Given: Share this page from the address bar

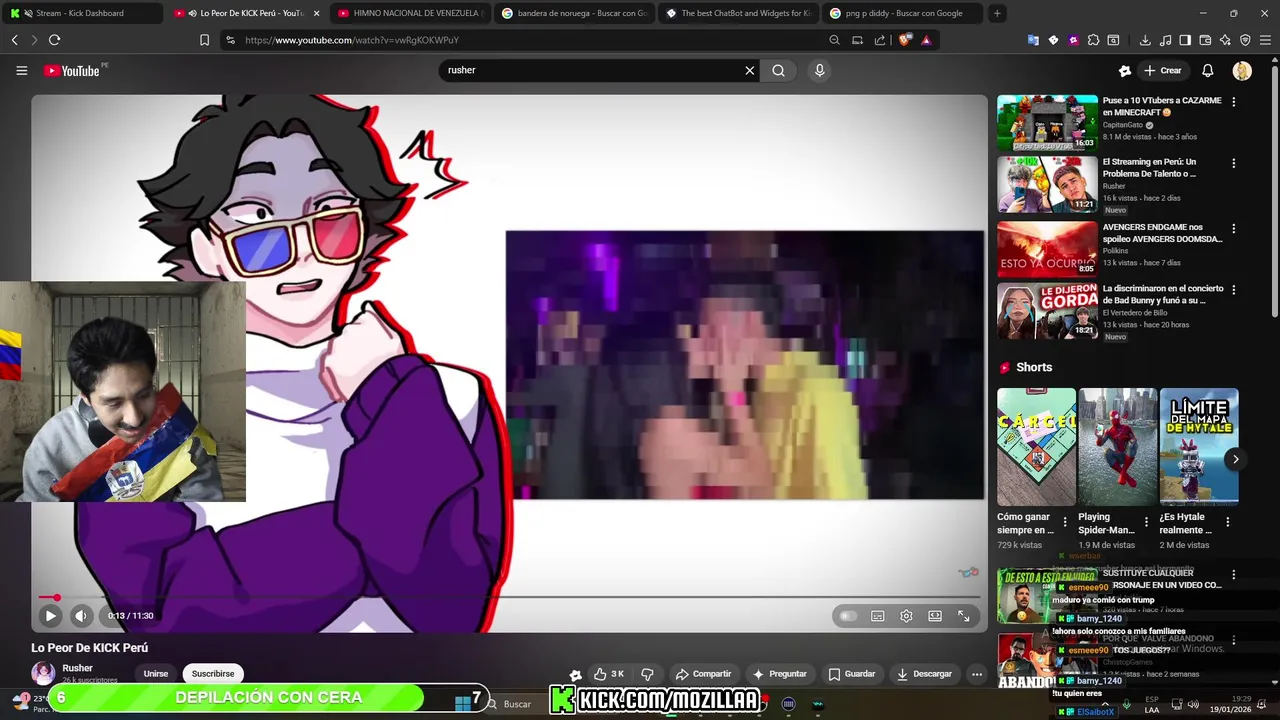Looking at the screenshot, I should coord(880,40).
